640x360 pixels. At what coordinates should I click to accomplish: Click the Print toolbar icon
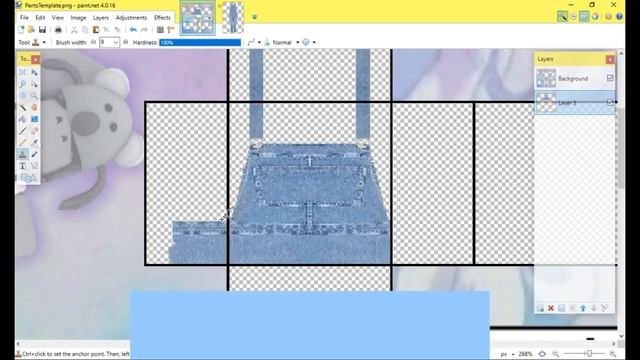pos(58,30)
